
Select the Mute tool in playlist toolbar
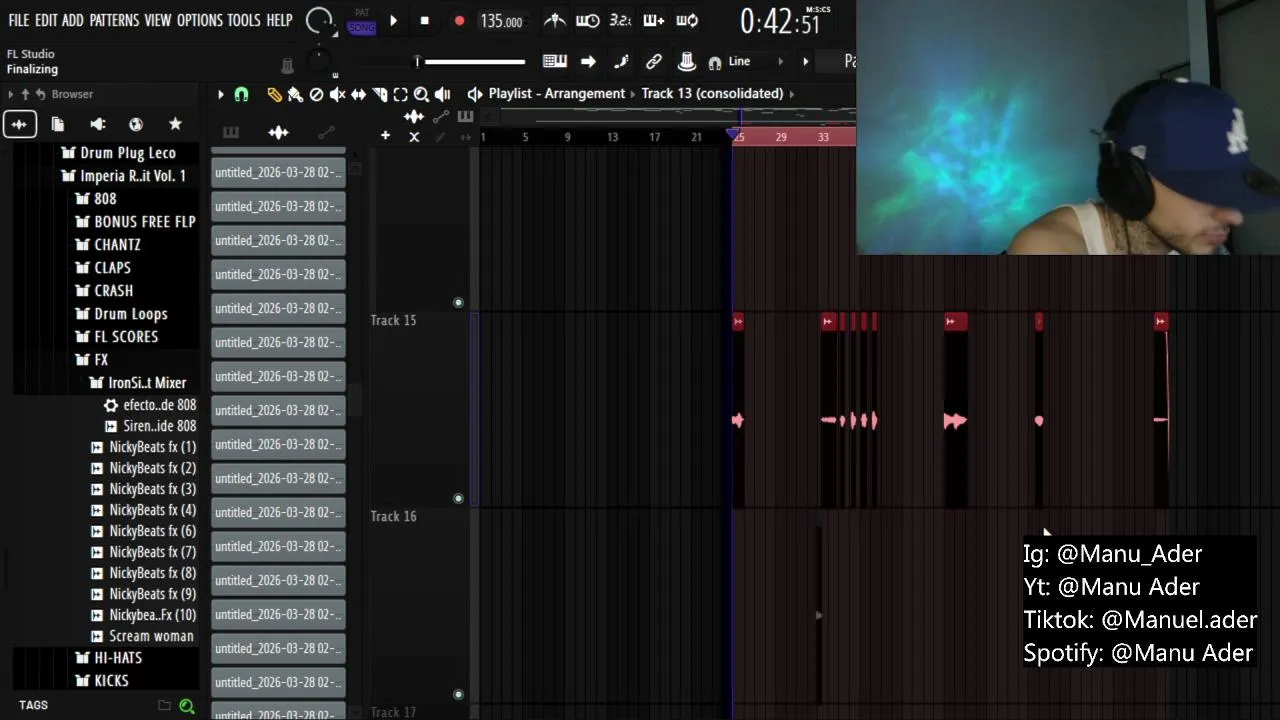coord(337,94)
